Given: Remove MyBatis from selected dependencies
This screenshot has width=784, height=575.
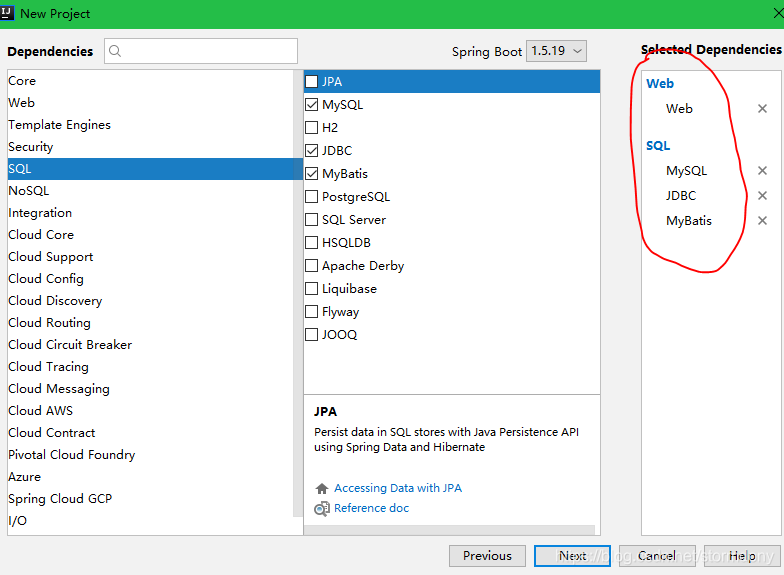Looking at the screenshot, I should coord(762,220).
